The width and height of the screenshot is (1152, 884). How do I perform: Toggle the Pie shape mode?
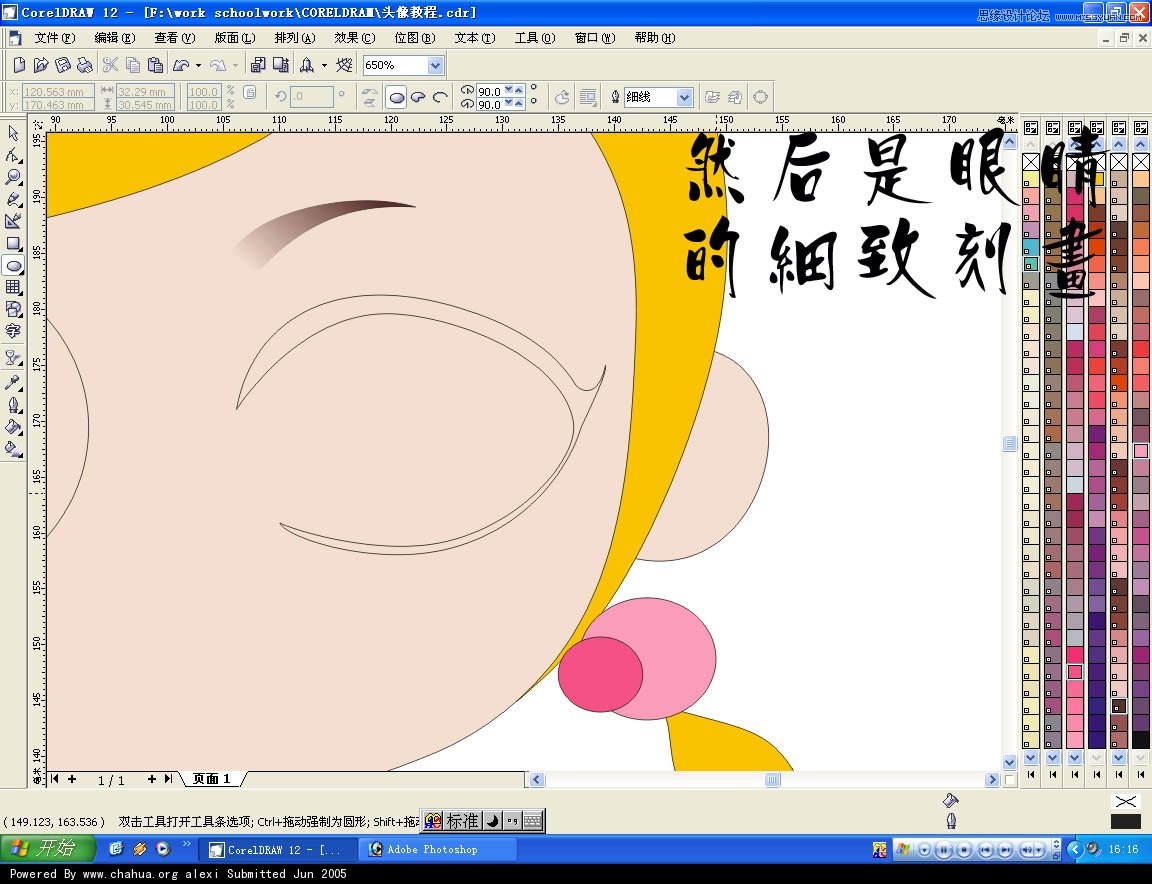(418, 96)
